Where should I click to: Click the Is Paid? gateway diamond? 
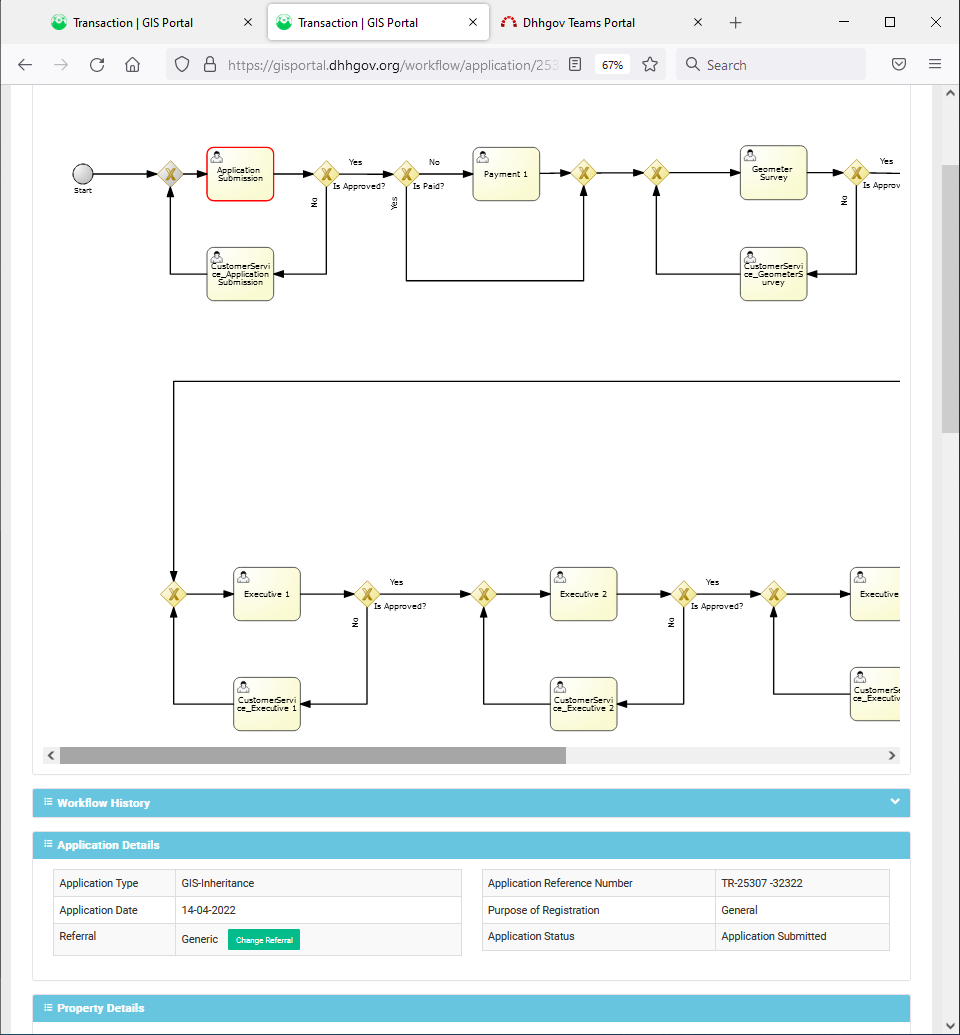point(406,174)
